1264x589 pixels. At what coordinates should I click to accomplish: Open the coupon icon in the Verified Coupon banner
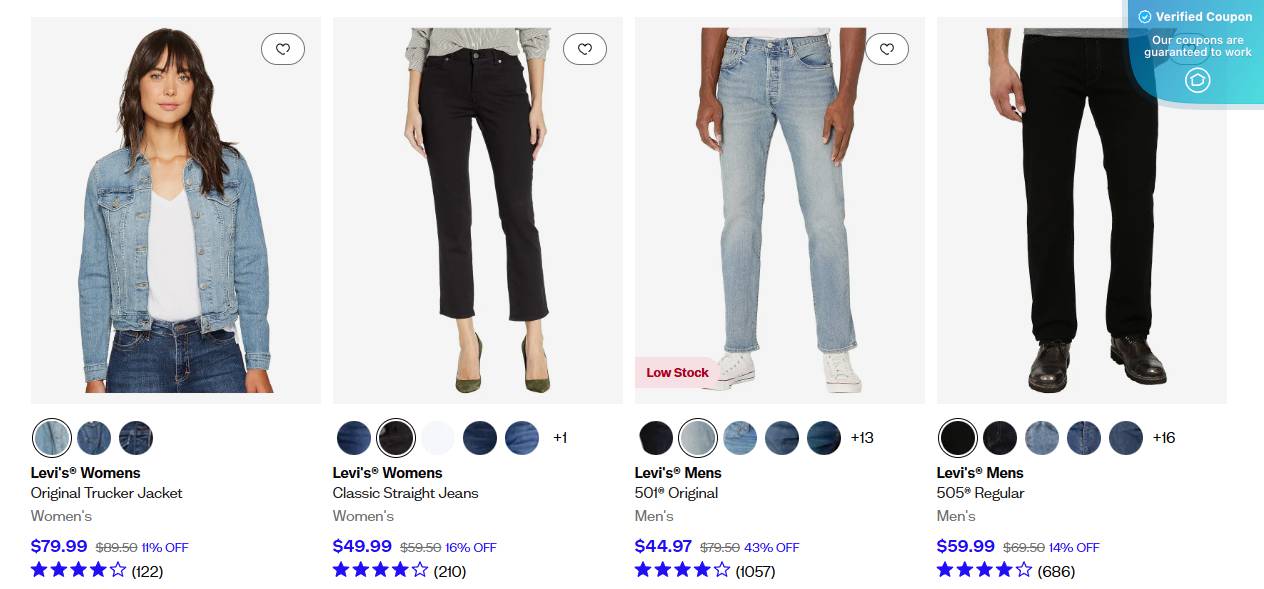1198,80
